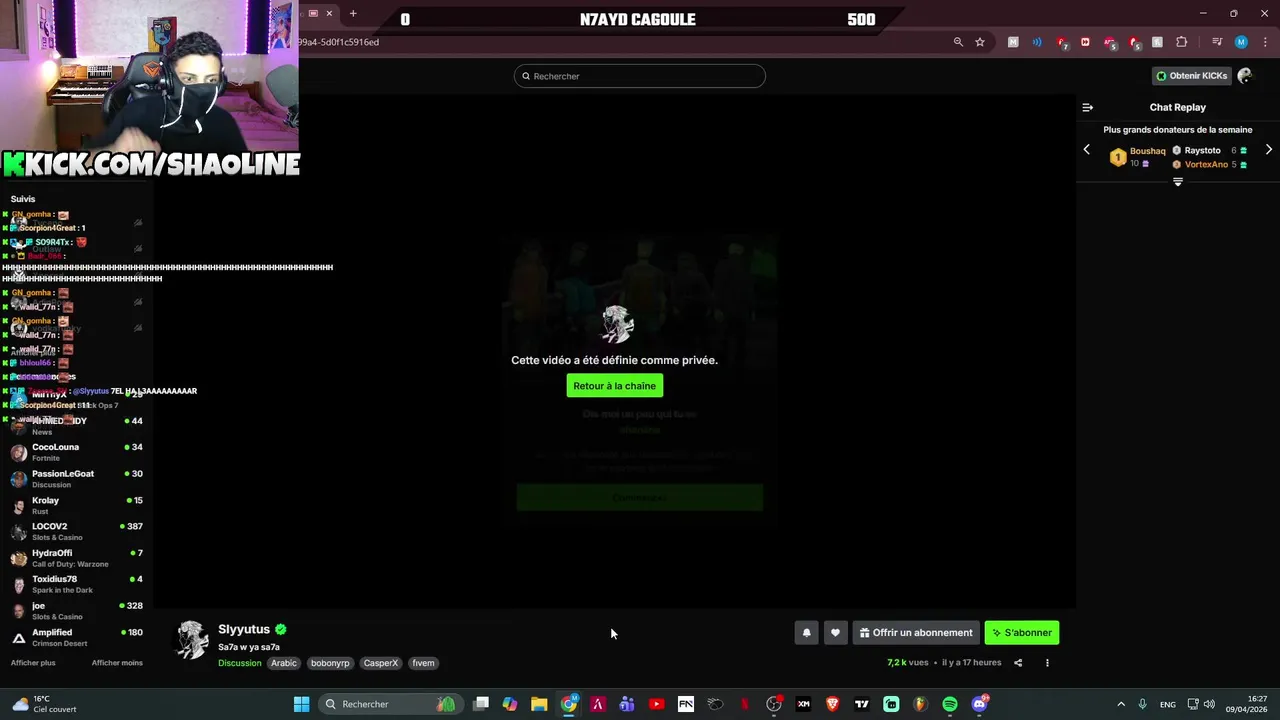
Task: Open HydraOffi channel in followed list
Action: [77, 558]
